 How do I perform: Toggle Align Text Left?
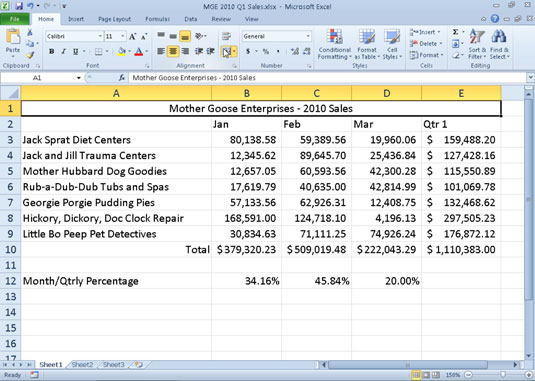tap(161, 52)
